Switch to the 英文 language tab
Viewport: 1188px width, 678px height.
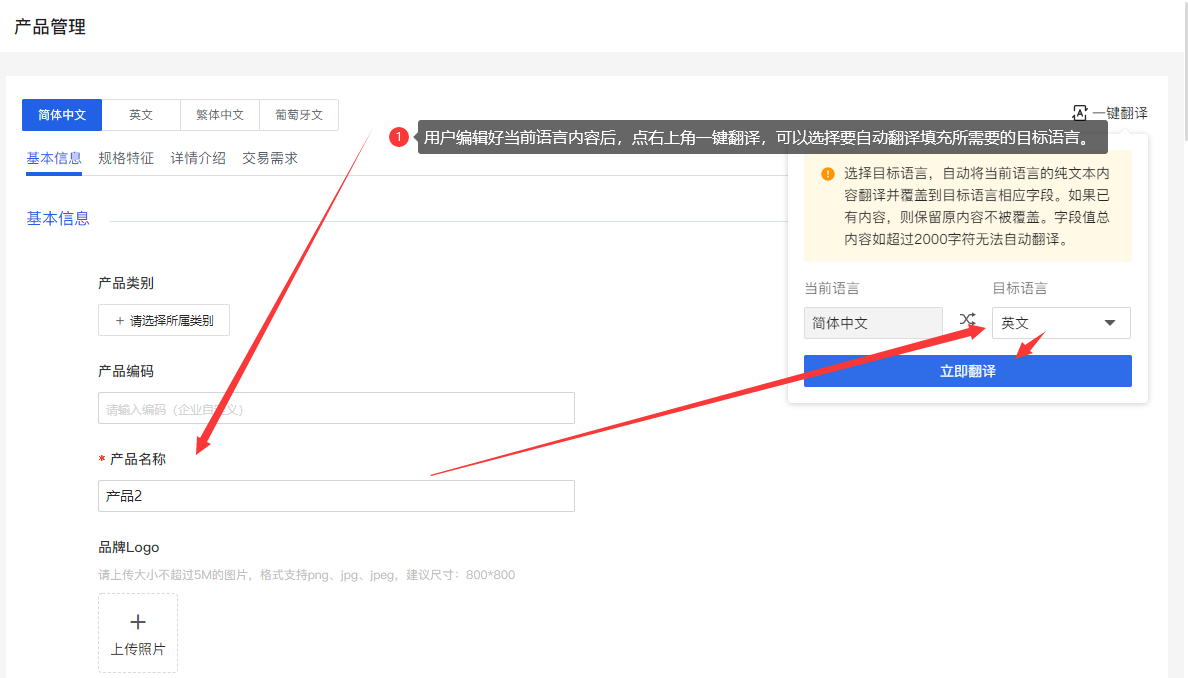[141, 114]
